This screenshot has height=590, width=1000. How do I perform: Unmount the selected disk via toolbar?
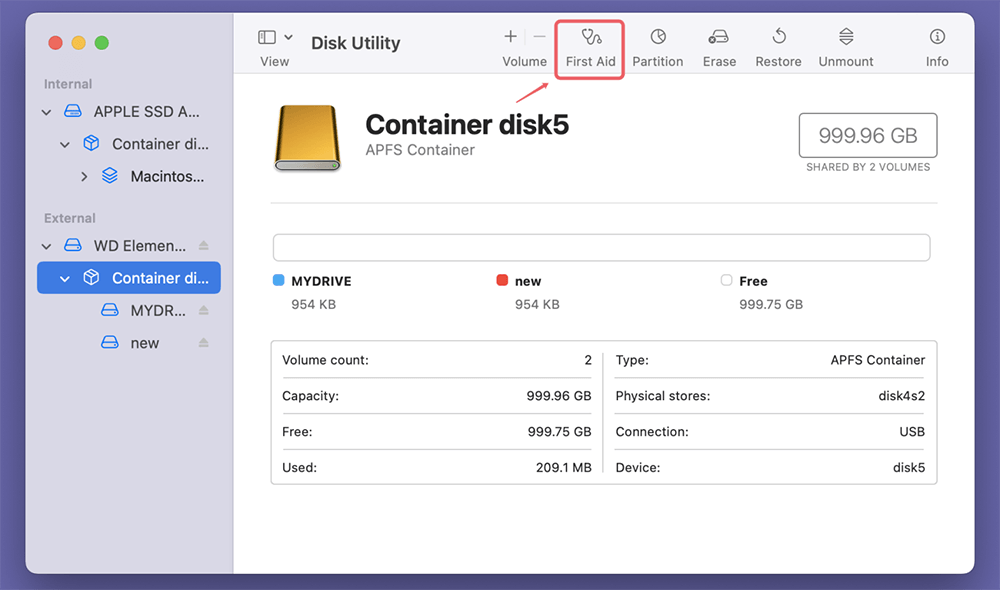(845, 47)
